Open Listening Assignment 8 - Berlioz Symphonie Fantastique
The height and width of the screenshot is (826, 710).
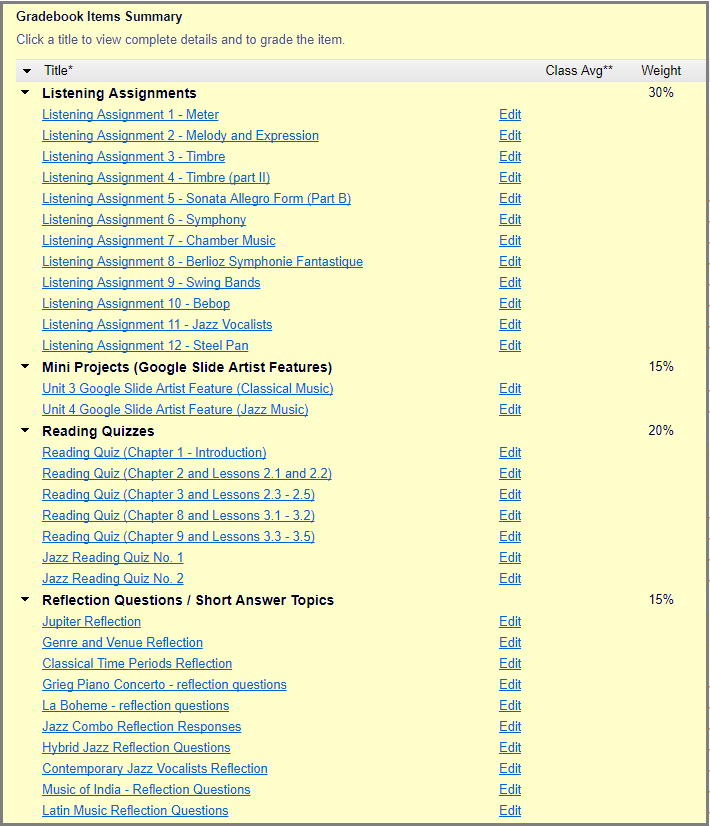click(x=202, y=262)
